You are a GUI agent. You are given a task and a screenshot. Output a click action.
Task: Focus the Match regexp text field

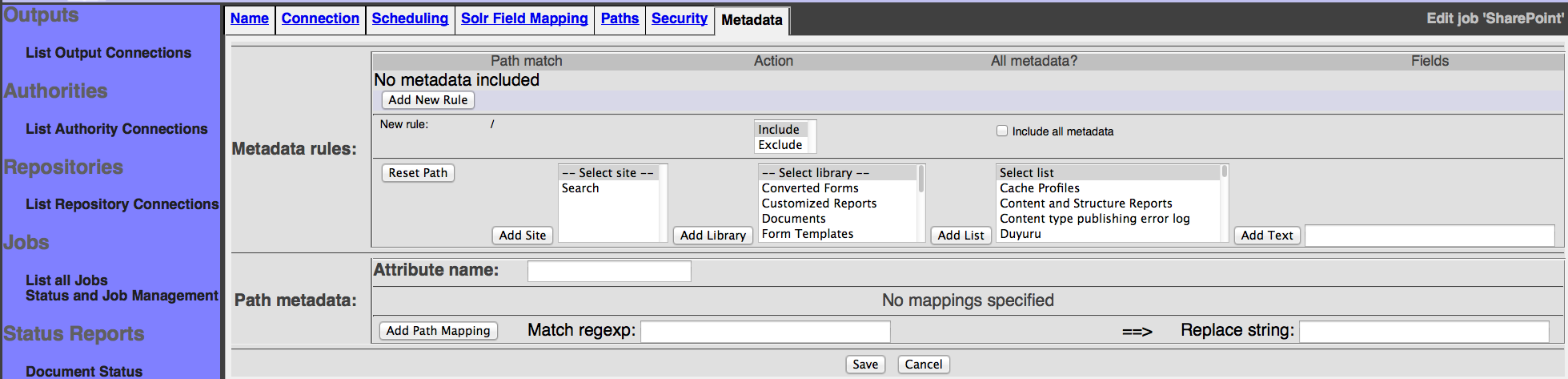click(x=765, y=332)
